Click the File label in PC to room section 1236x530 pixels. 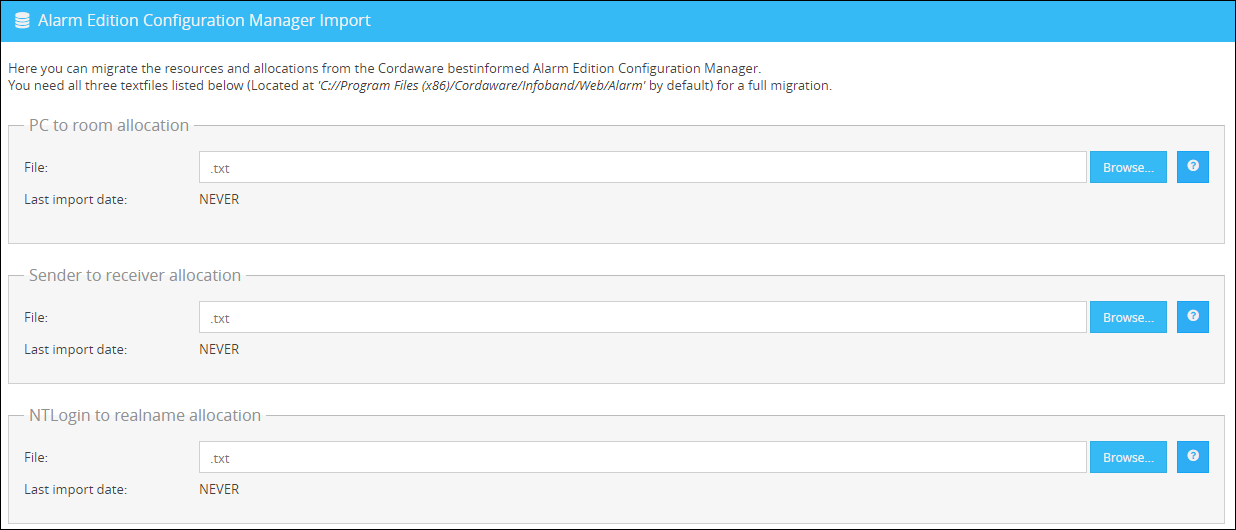(36, 168)
